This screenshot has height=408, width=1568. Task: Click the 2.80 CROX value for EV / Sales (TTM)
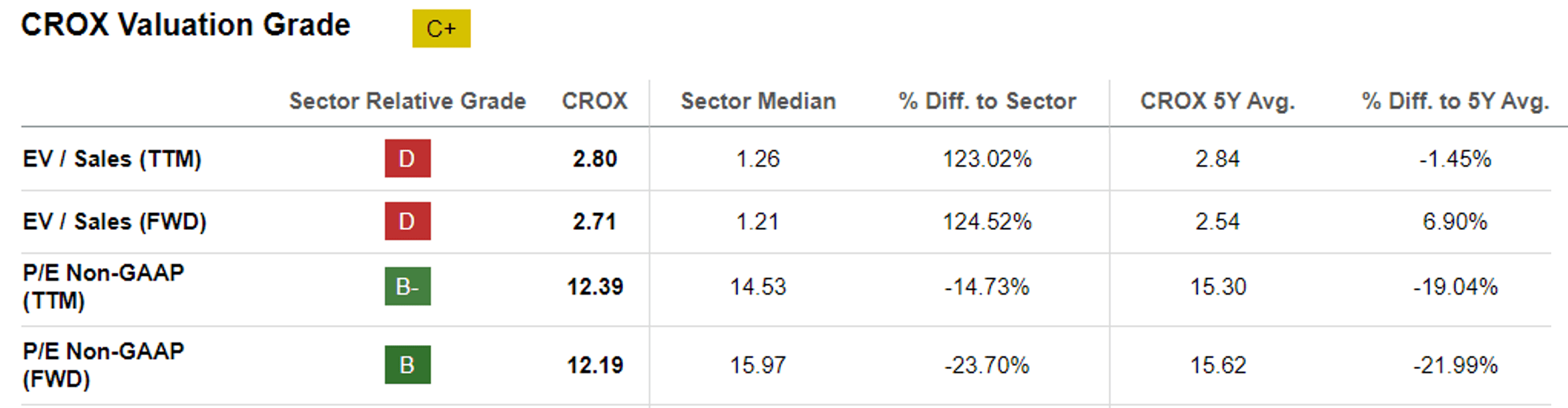[x=594, y=159]
